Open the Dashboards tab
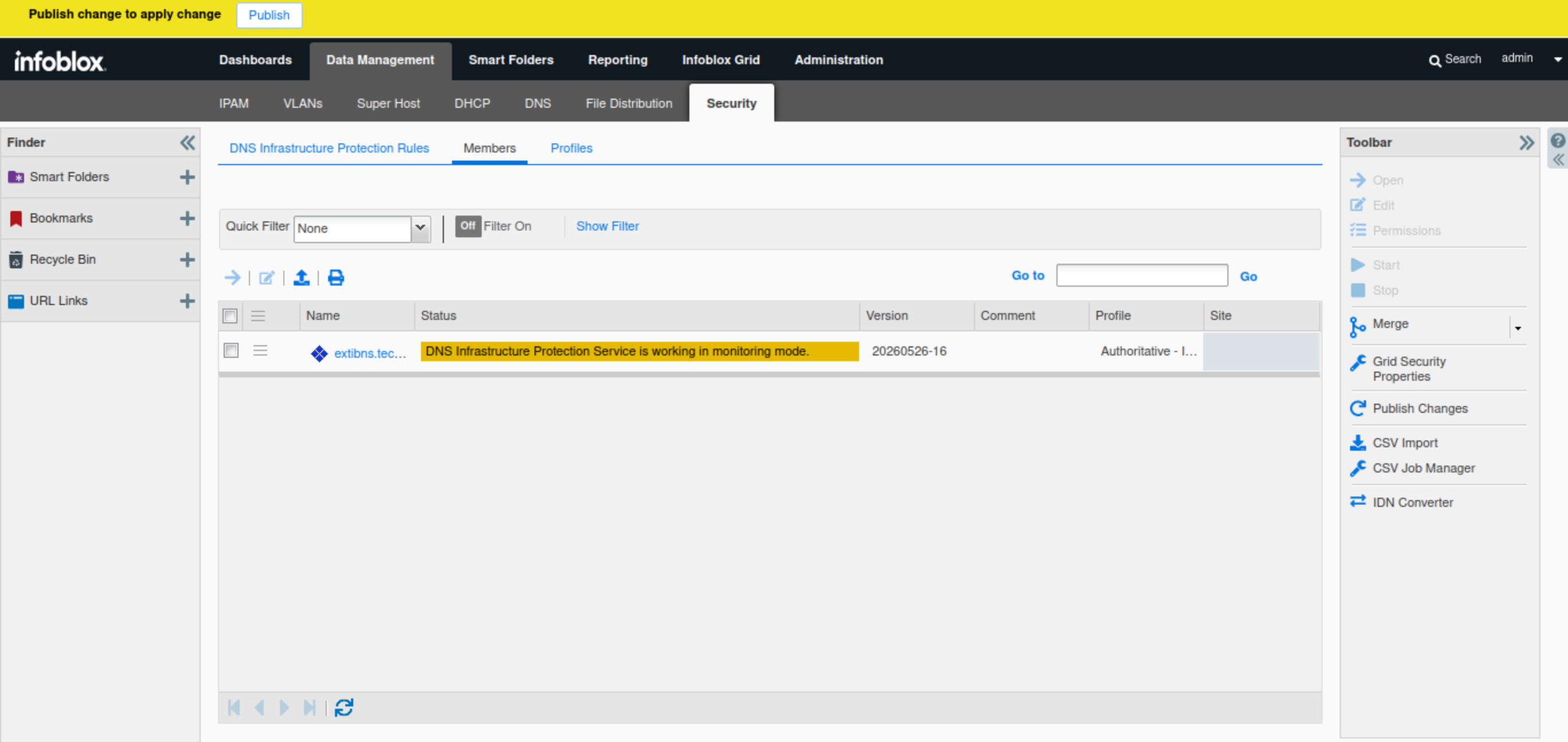 click(256, 60)
